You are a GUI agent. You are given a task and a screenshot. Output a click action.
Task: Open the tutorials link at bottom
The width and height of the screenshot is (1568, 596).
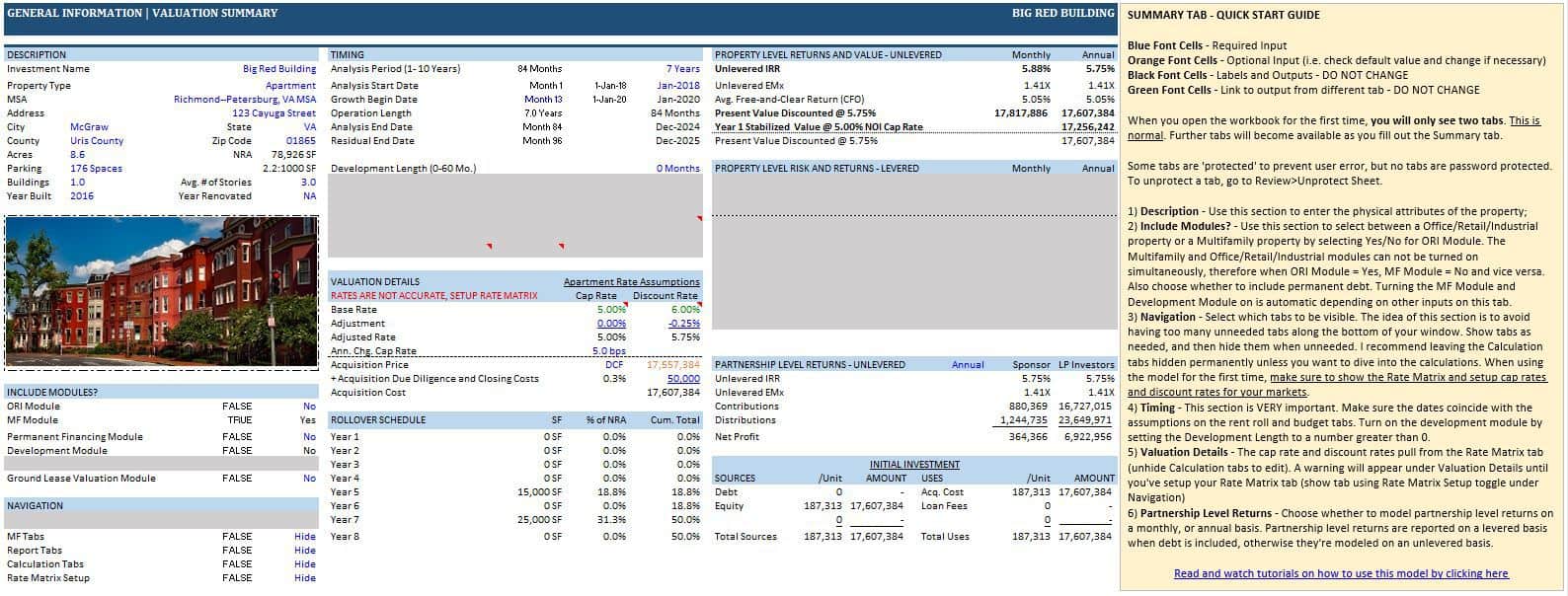click(1340, 573)
